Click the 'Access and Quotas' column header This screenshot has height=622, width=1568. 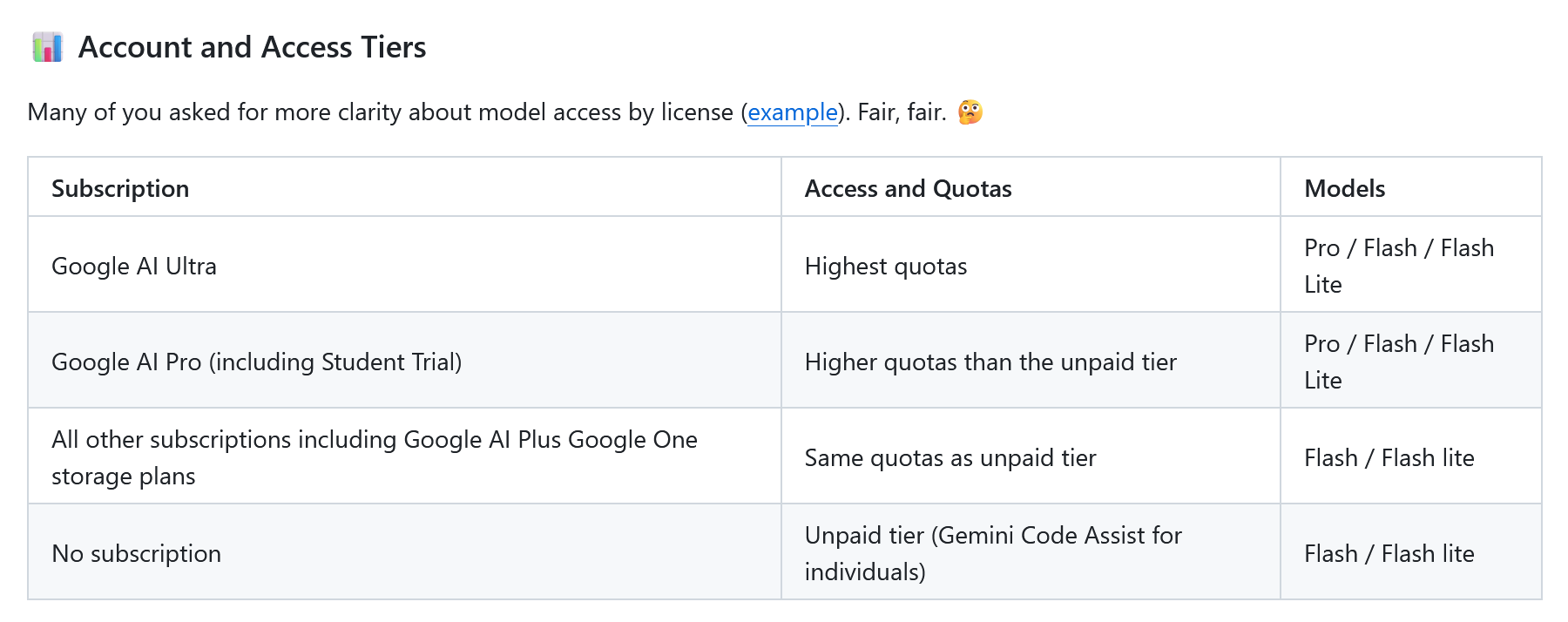tap(908, 188)
